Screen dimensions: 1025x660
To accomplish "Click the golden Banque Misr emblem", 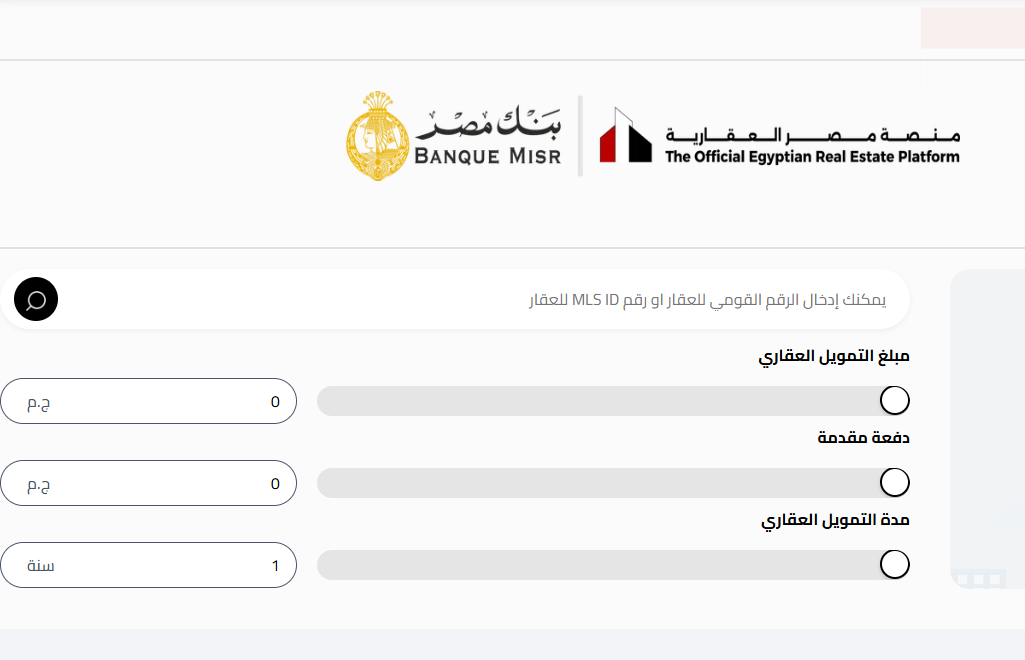I will pyautogui.click(x=376, y=137).
